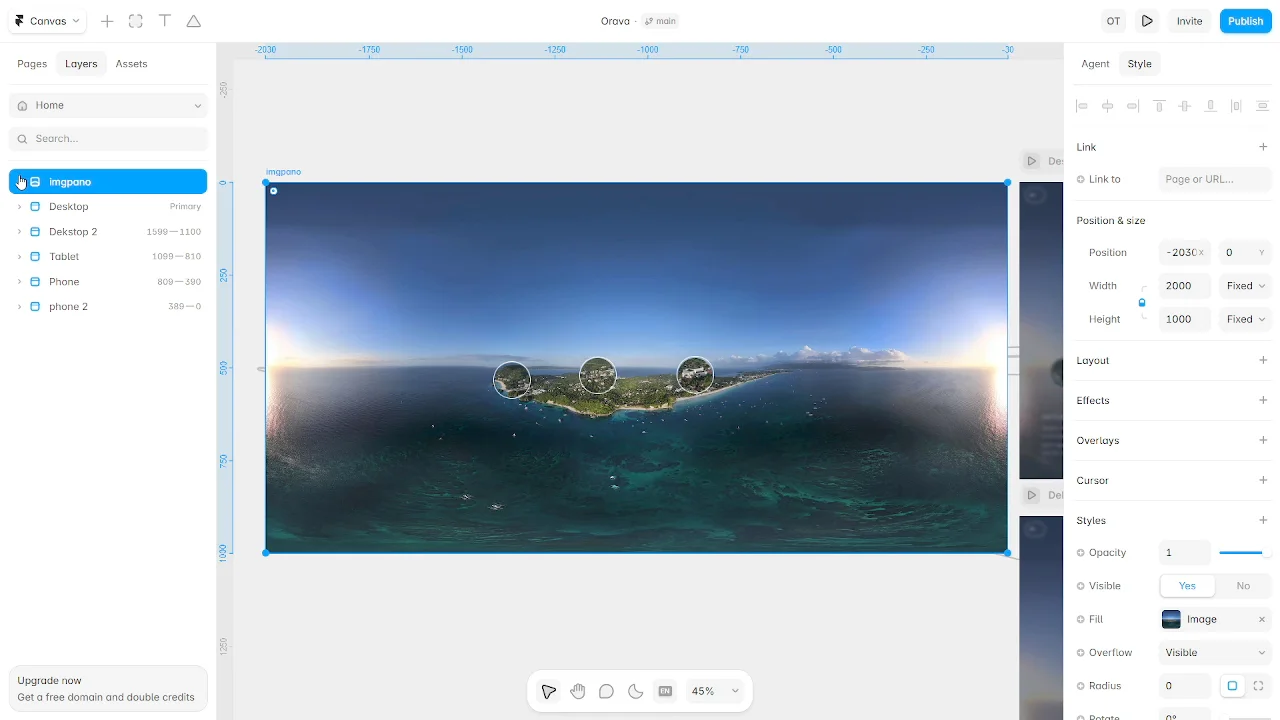1280x720 pixels.
Task: Open the 45% zoom level dropdown
Action: coord(715,691)
